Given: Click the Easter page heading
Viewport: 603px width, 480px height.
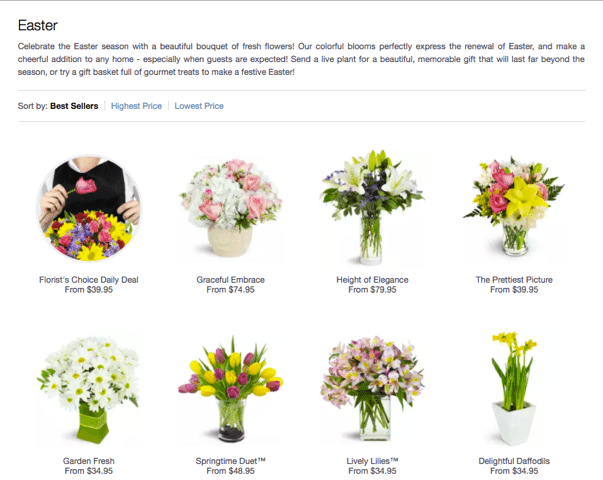Looking at the screenshot, I should pyautogui.click(x=37, y=24).
